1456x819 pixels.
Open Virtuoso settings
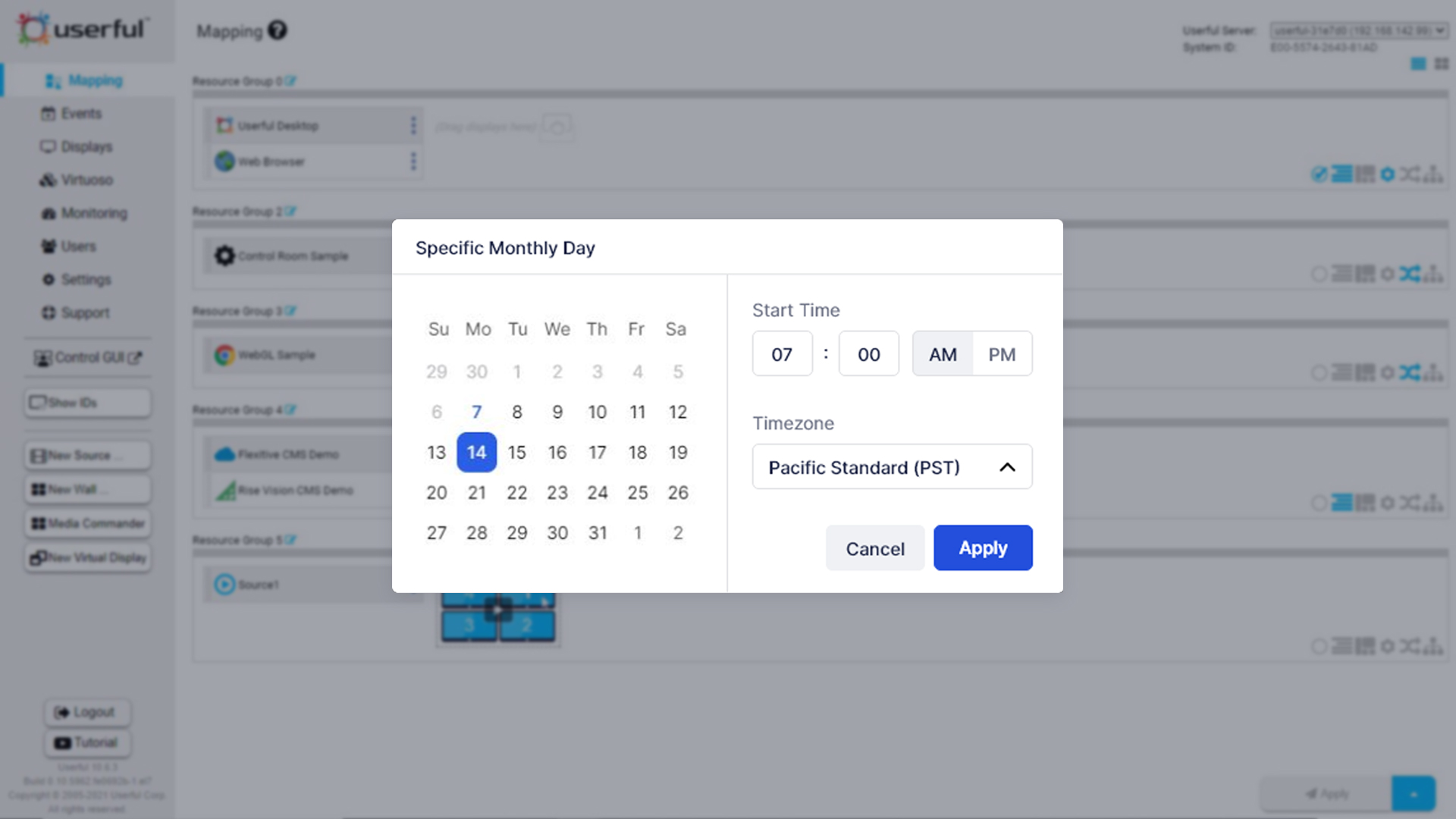pyautogui.click(x=87, y=180)
